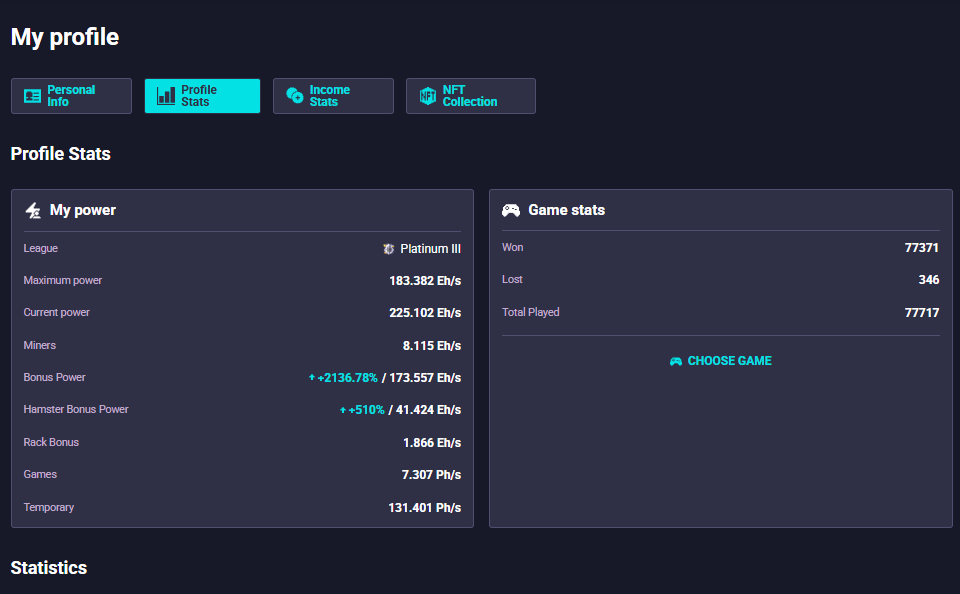The image size is (960, 594).
Task: Click the lightning icon beside My power
Action: pyautogui.click(x=33, y=210)
